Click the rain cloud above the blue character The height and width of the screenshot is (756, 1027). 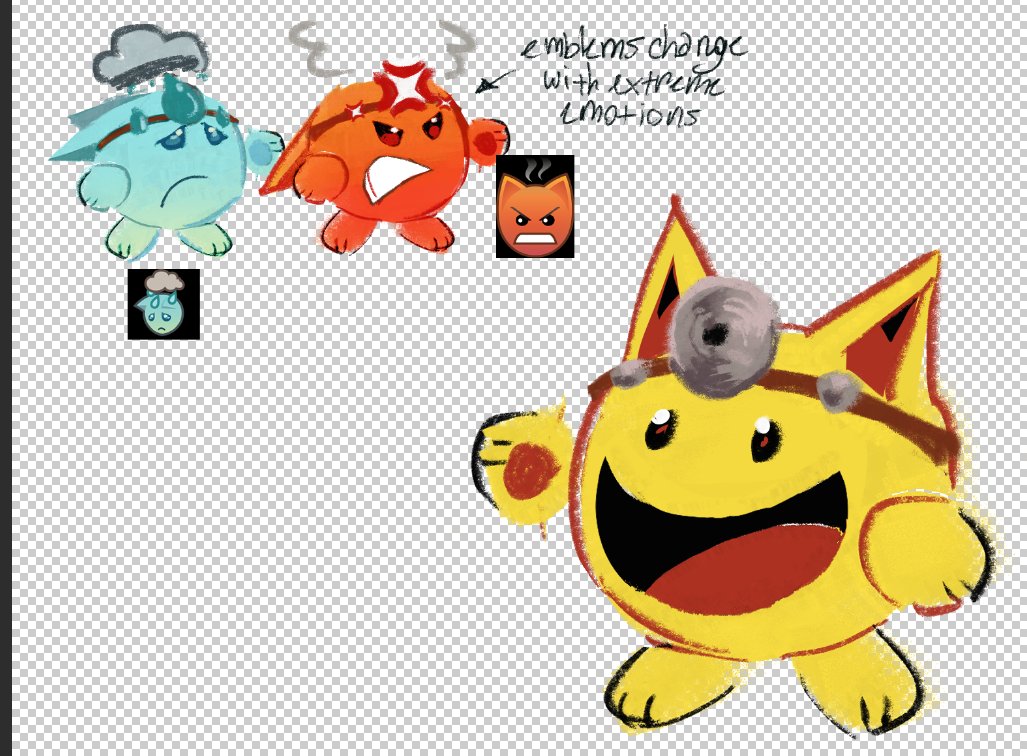(151, 57)
